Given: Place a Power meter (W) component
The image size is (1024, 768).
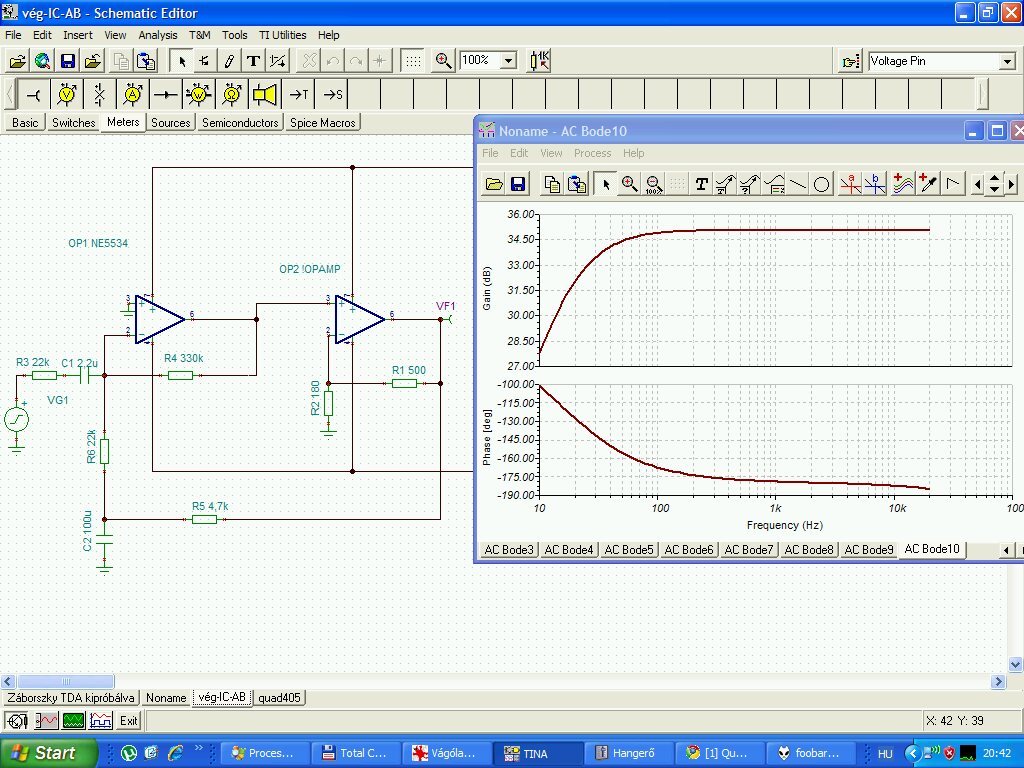Looking at the screenshot, I should [199, 95].
